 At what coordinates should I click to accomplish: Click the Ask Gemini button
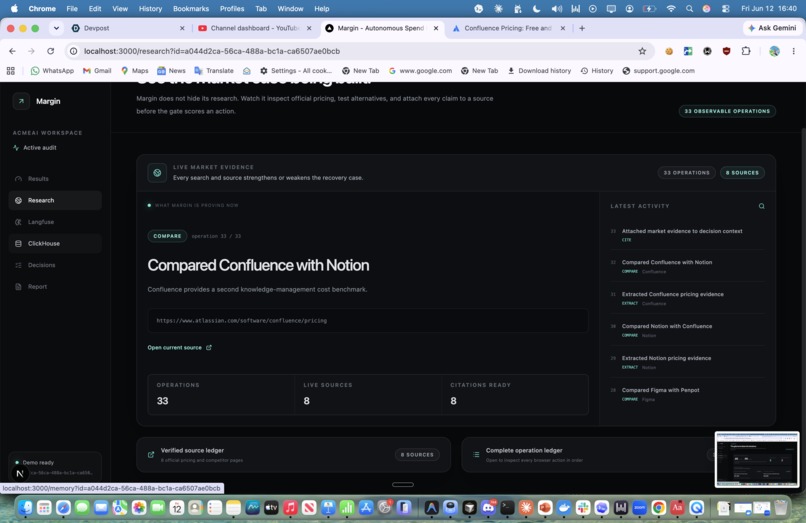point(772,28)
